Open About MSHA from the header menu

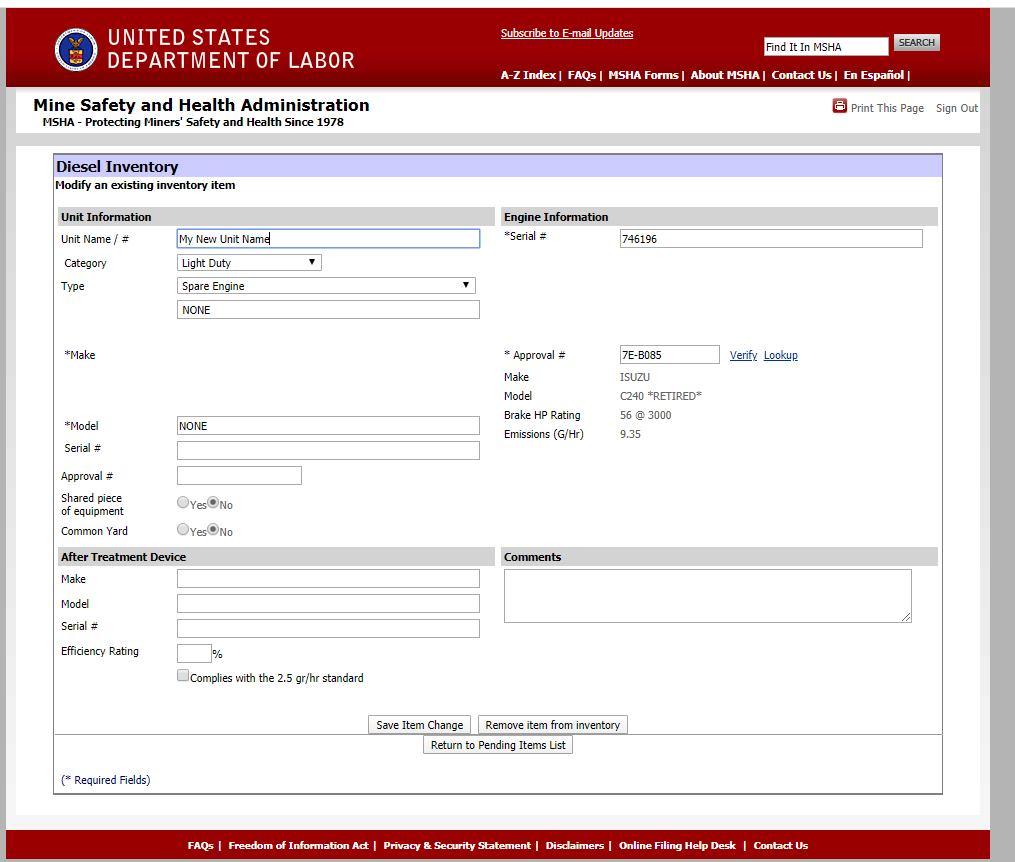pos(725,75)
